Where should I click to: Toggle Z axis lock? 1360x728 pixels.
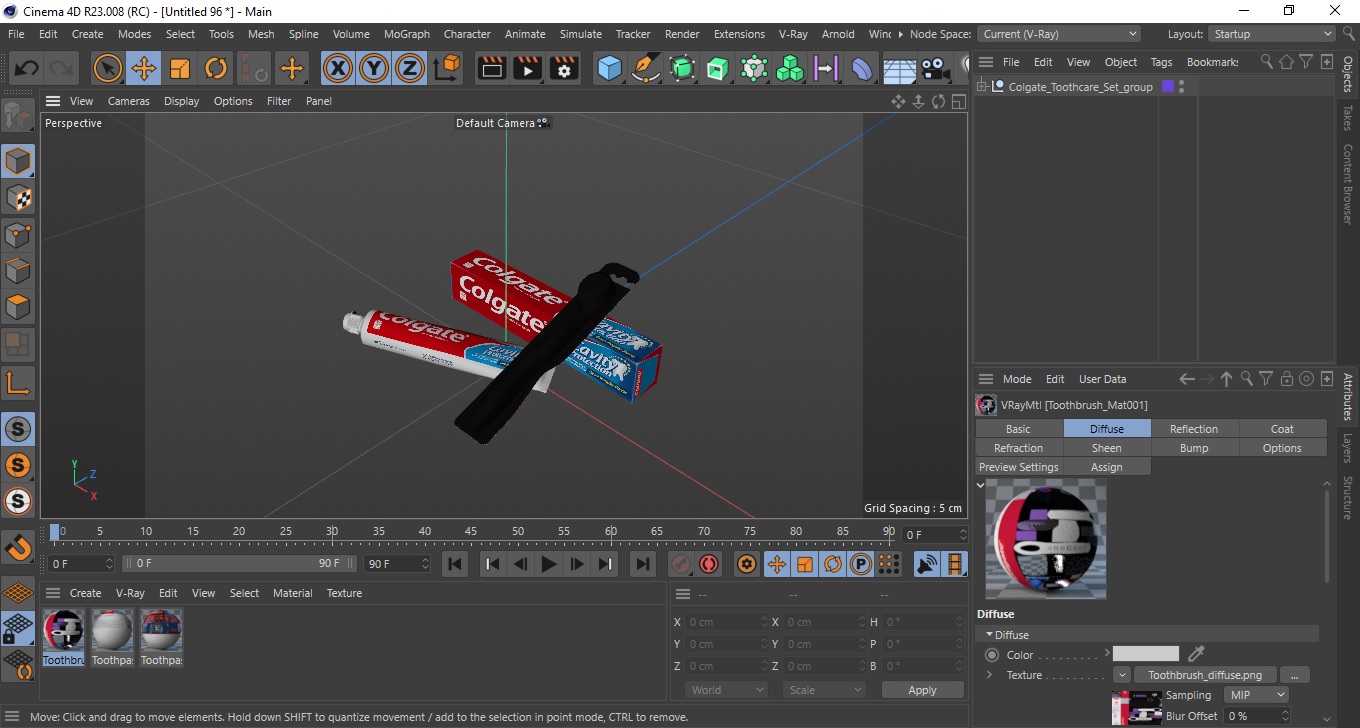tap(410, 69)
